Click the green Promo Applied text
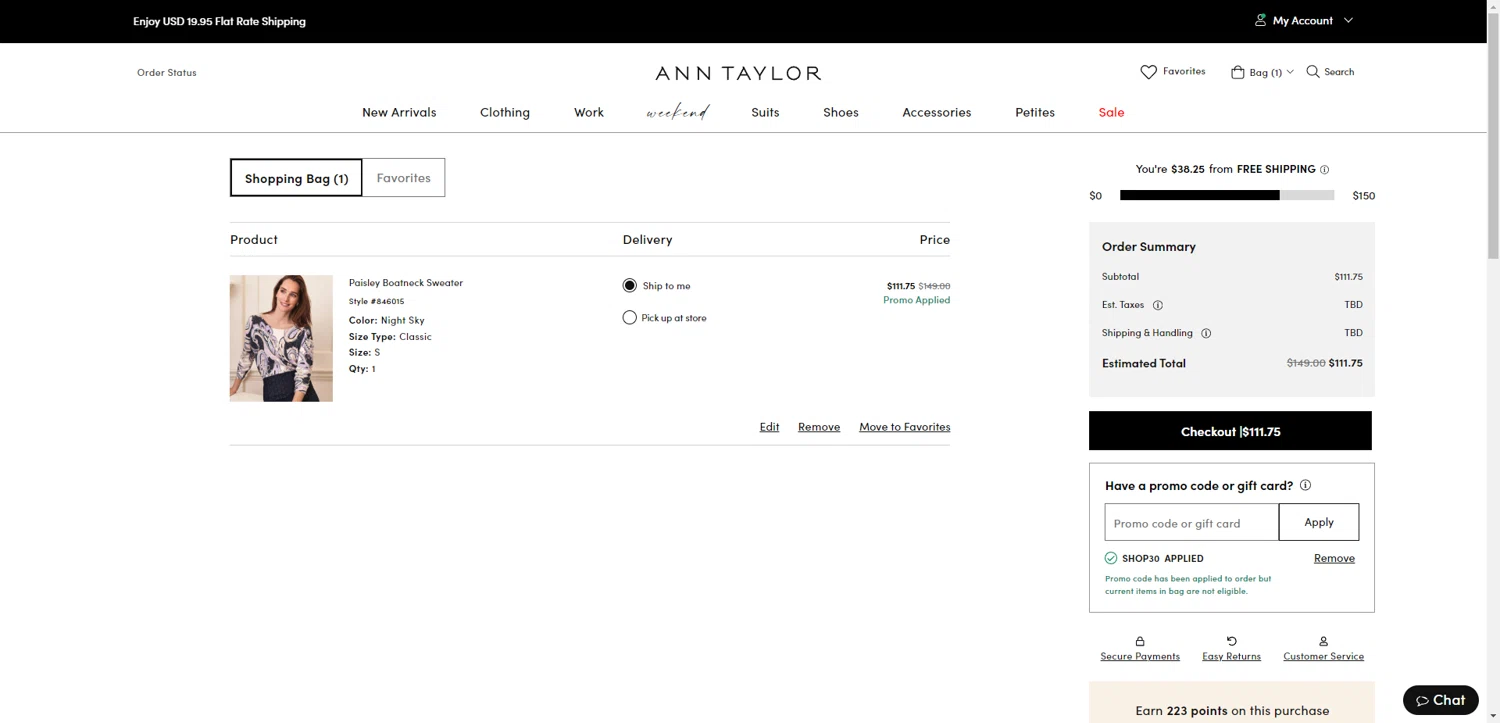This screenshot has width=1500, height=723. (917, 300)
